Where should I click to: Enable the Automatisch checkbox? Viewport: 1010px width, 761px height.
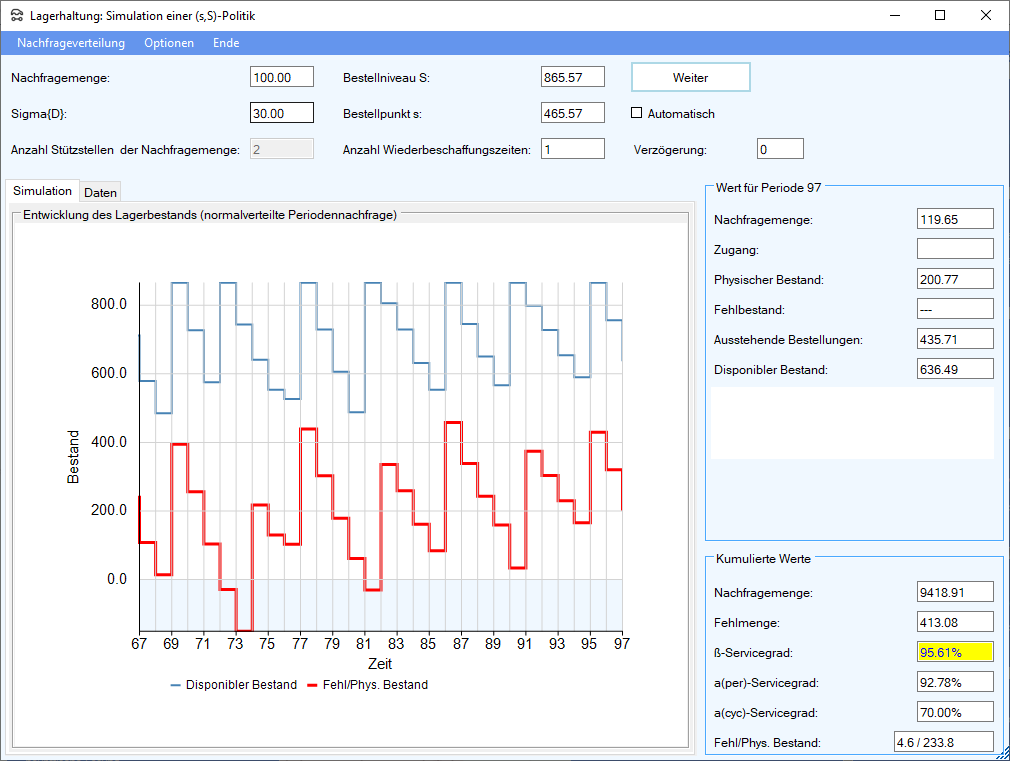[x=636, y=113]
